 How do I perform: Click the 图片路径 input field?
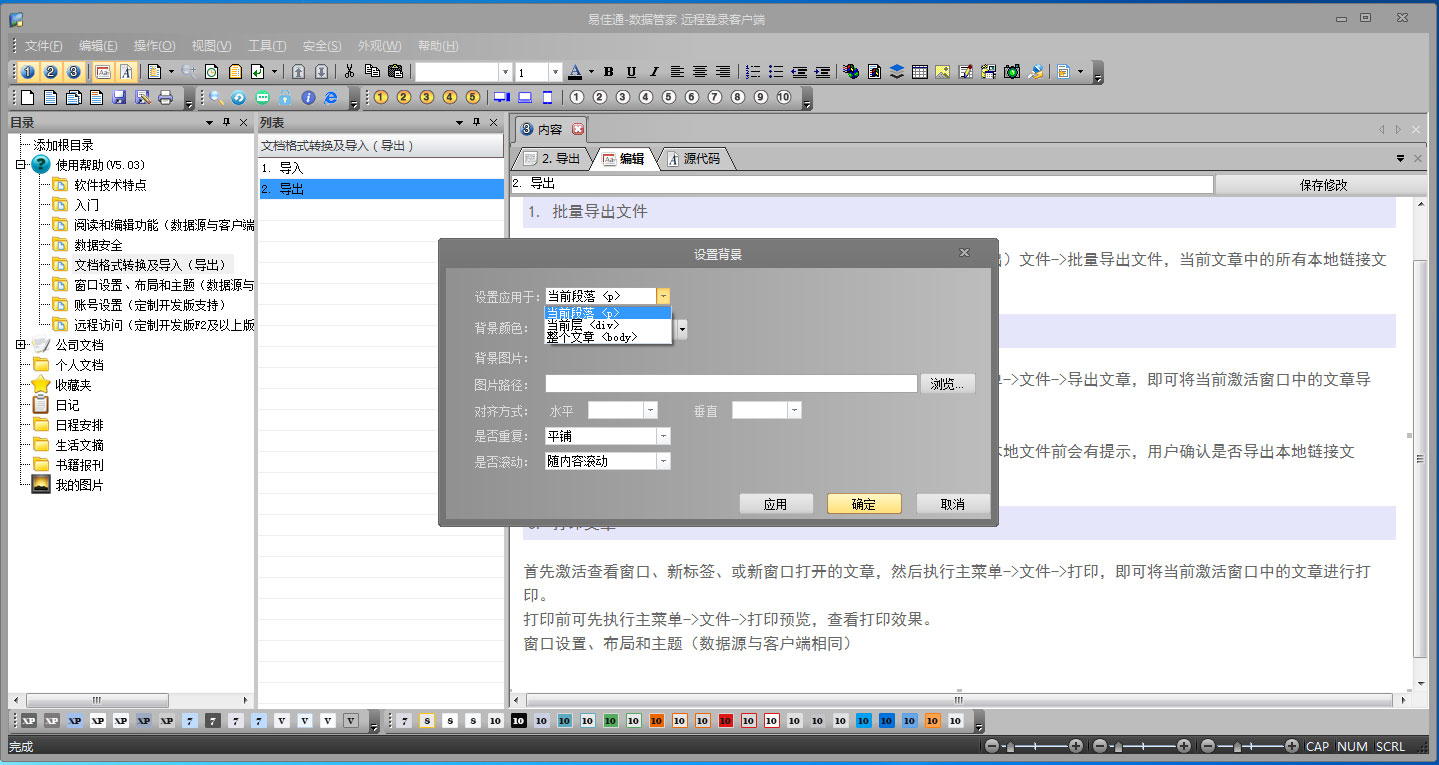tap(731, 384)
